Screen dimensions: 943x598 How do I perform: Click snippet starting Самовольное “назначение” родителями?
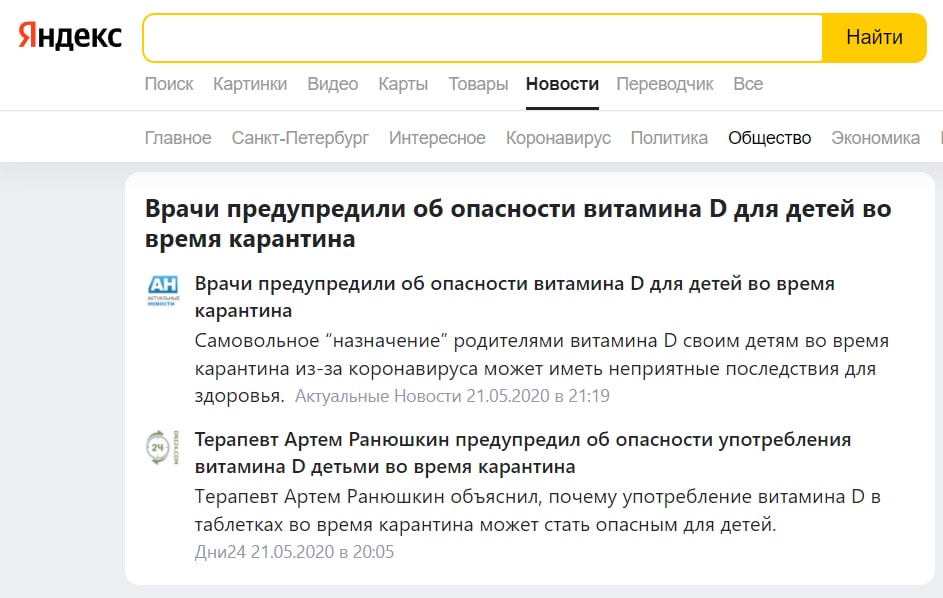541,368
